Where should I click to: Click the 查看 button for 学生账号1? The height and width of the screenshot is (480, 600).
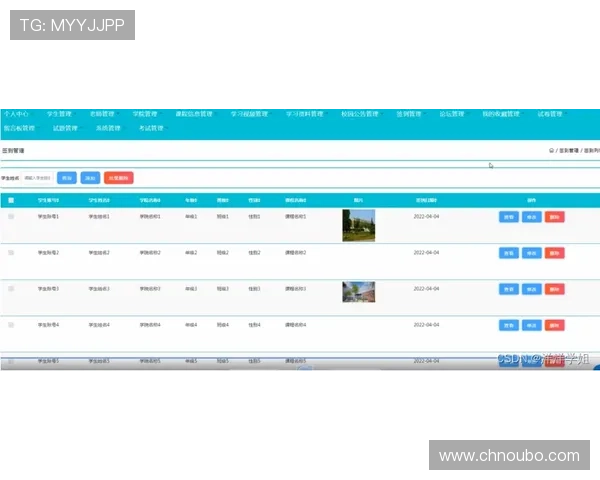509,216
